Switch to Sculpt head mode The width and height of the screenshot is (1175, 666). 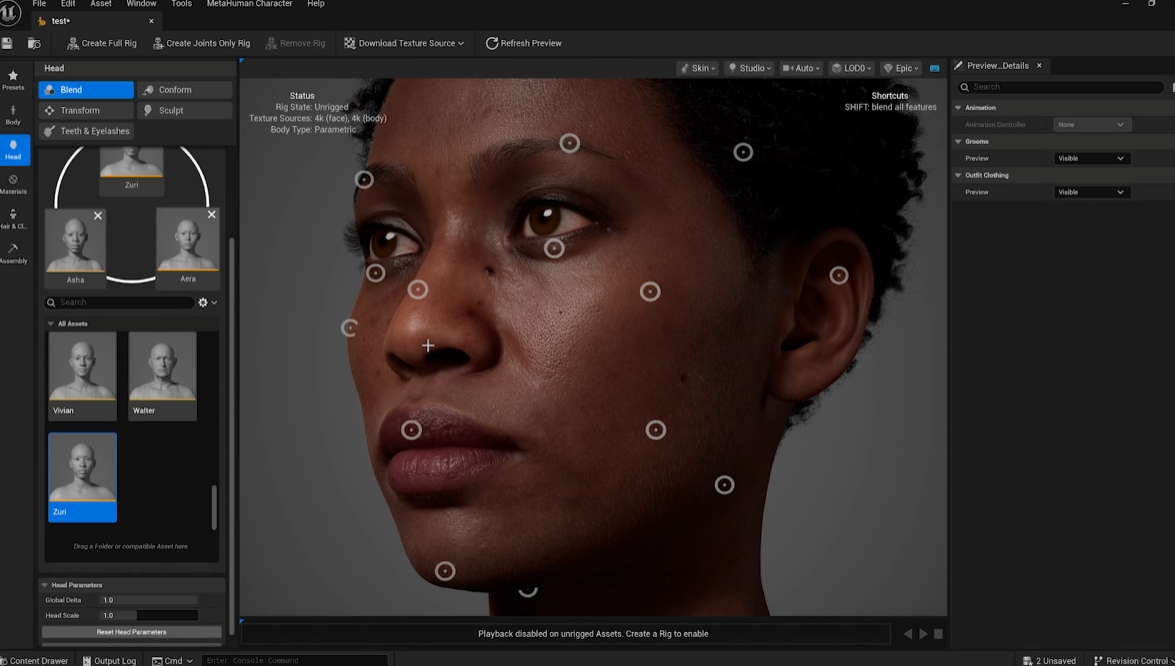click(184, 110)
